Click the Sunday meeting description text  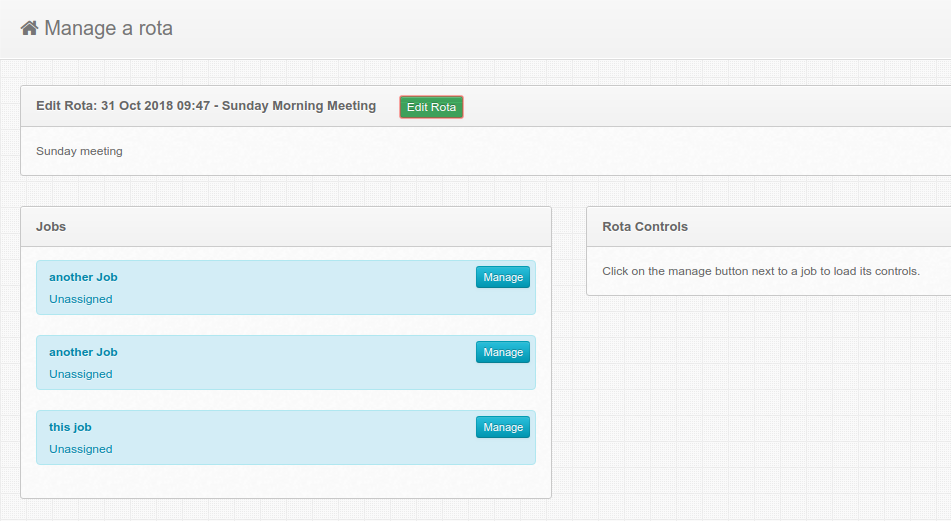coord(79,151)
